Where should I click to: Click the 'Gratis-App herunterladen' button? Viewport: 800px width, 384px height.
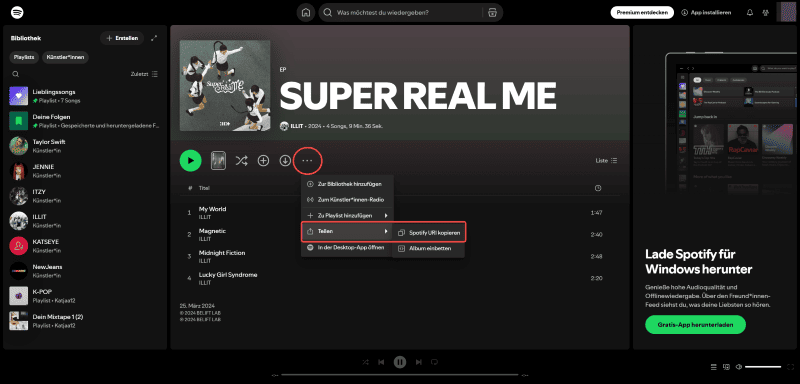pyautogui.click(x=695, y=324)
